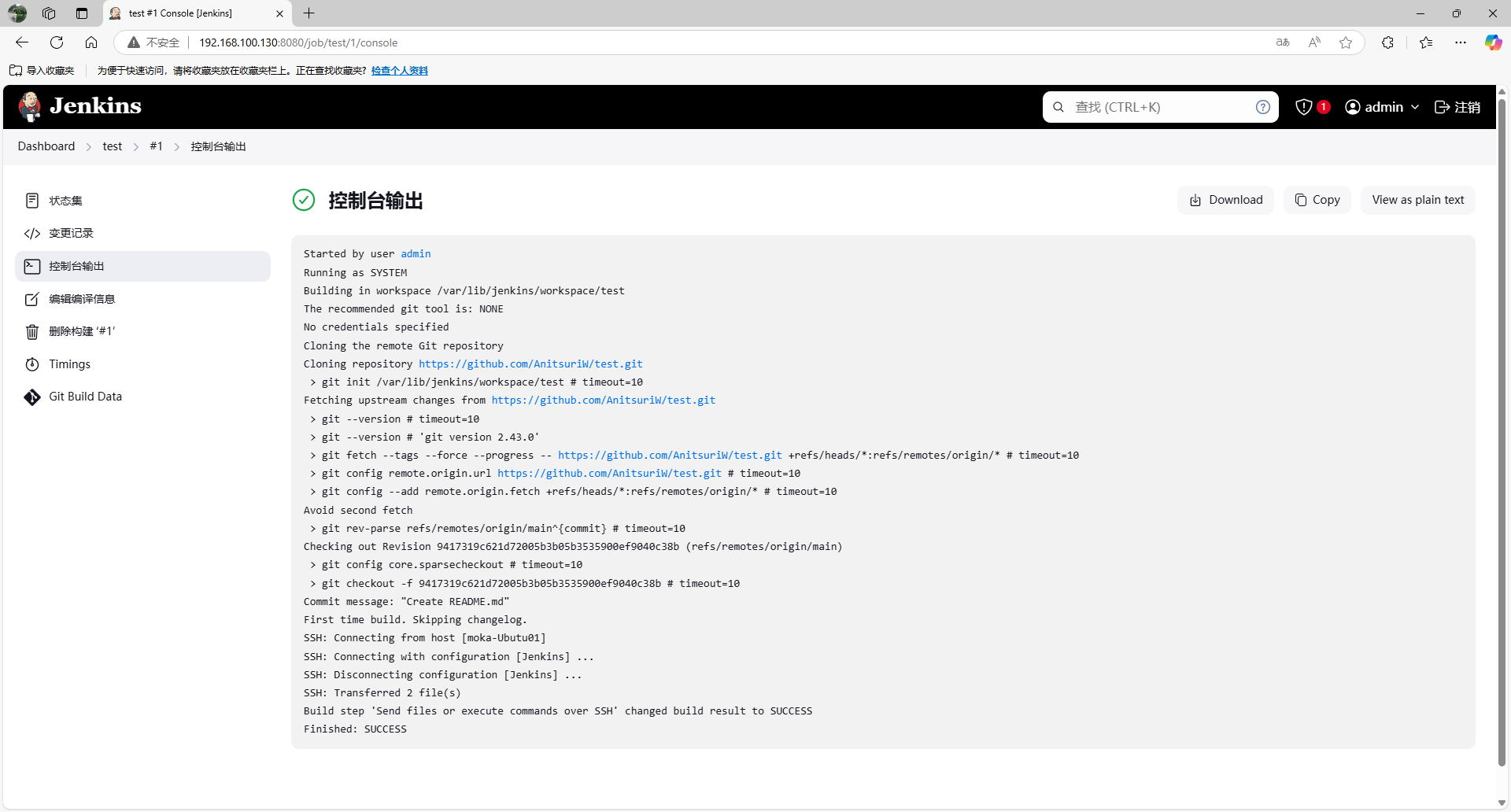
Task: Open browser settings and more menu
Action: click(x=1461, y=42)
